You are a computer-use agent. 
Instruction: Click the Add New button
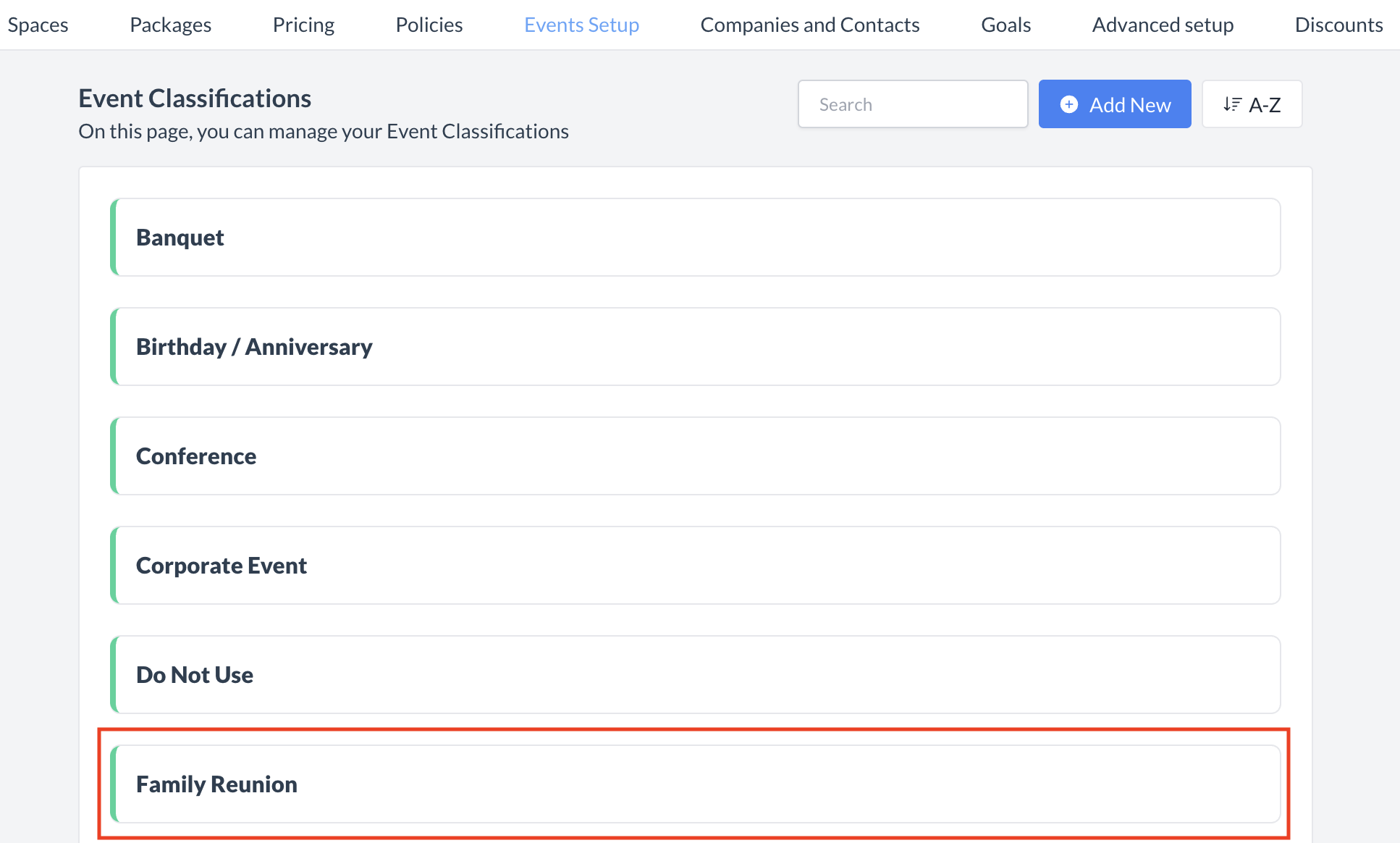(1115, 104)
